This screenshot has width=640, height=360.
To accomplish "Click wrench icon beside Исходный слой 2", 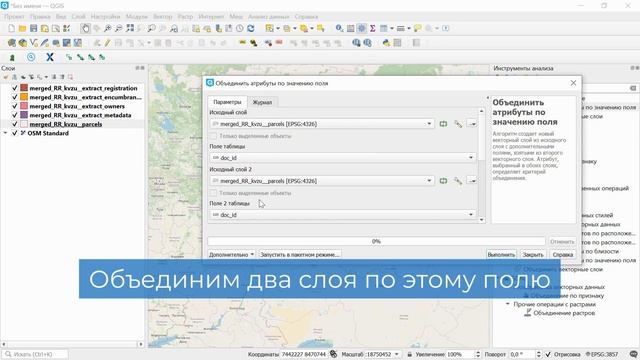I will [x=458, y=180].
